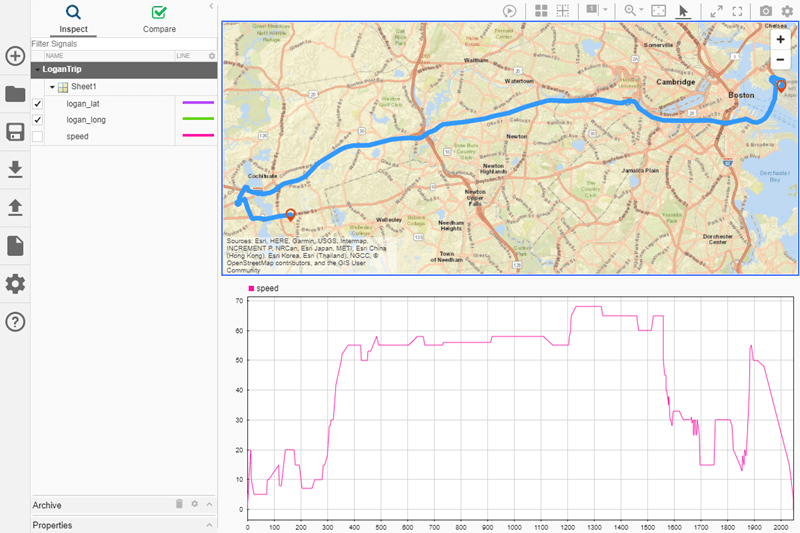The height and width of the screenshot is (533, 800).
Task: Click the NAME column header
Action: 55,56
